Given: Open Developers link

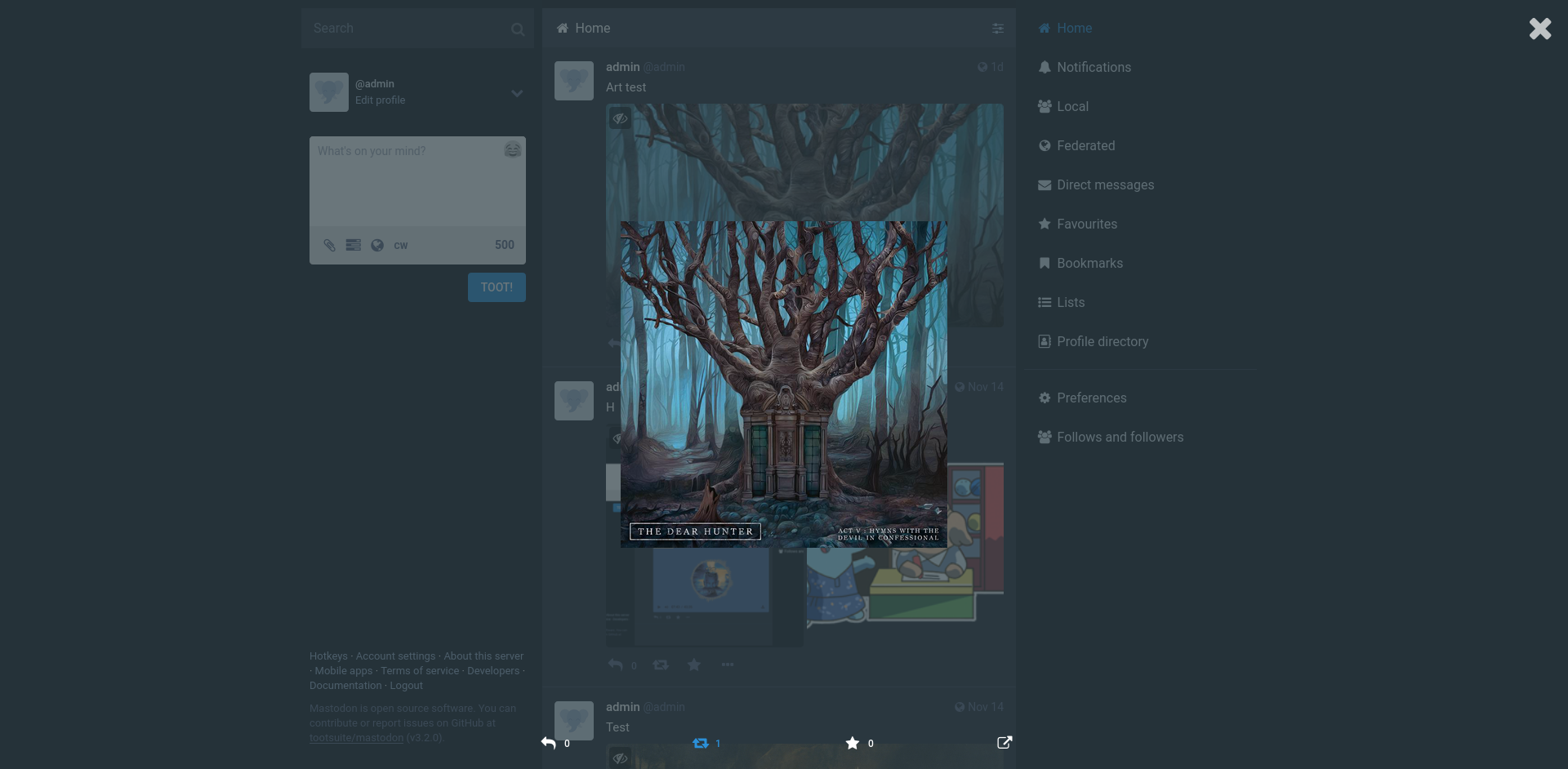Looking at the screenshot, I should [x=493, y=671].
